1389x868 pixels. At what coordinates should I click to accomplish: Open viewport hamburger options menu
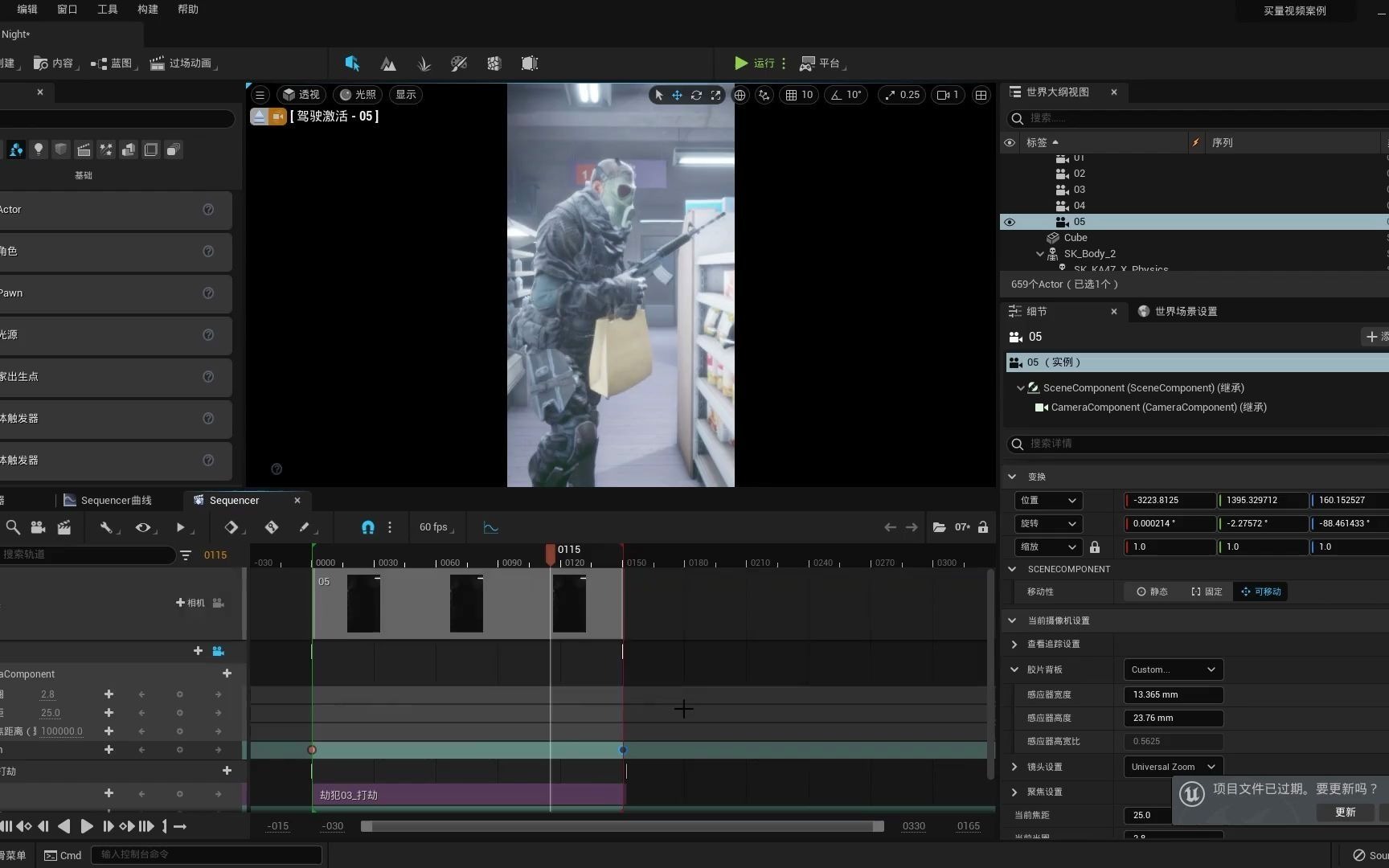click(260, 95)
